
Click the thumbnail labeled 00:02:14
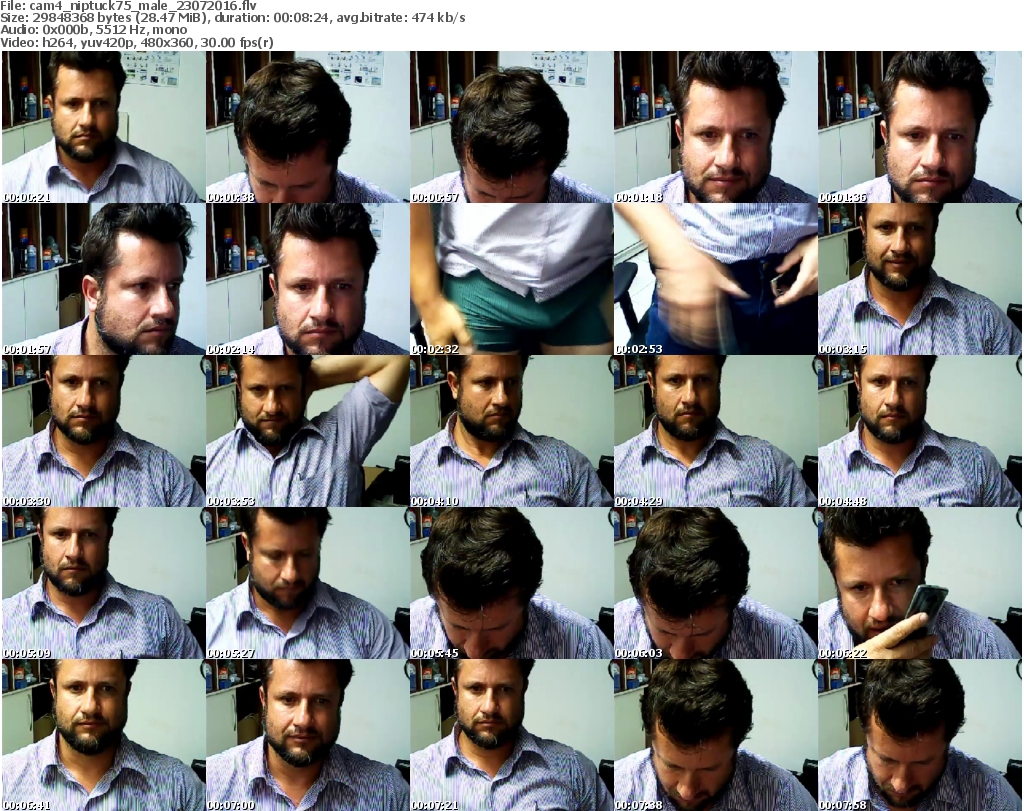308,279
